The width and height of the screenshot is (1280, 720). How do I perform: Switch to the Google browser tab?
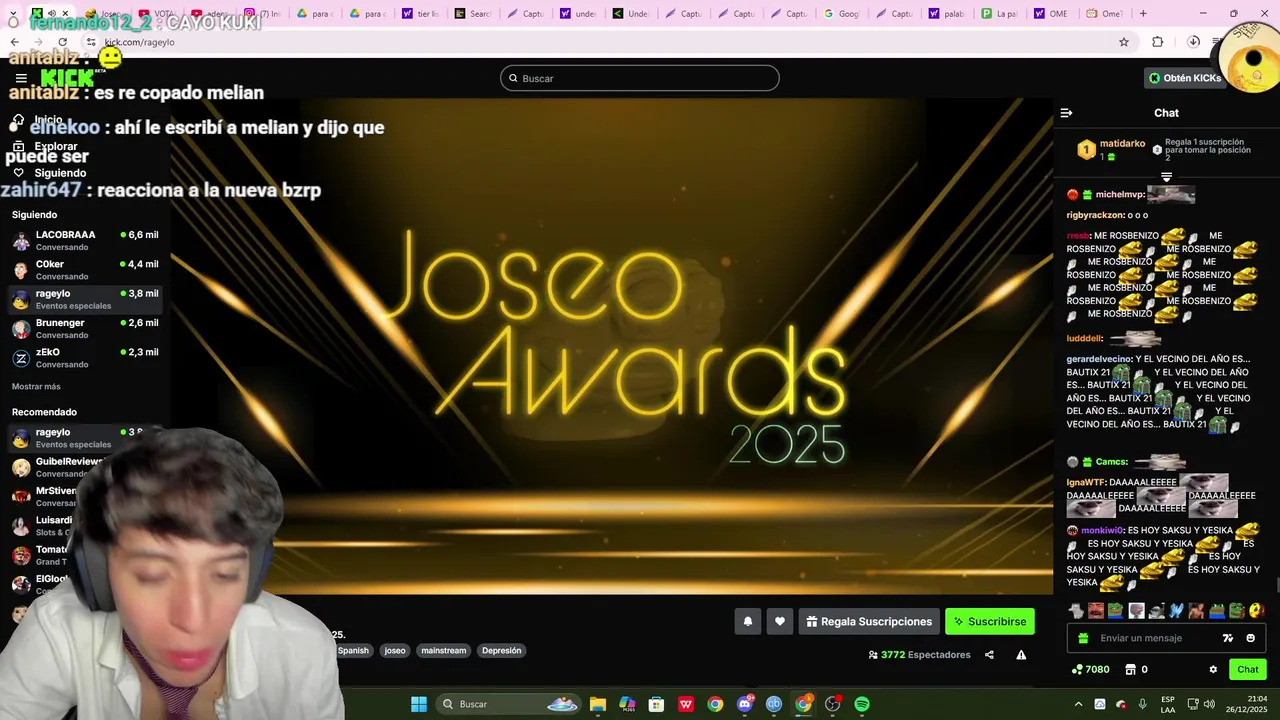tap(841, 14)
